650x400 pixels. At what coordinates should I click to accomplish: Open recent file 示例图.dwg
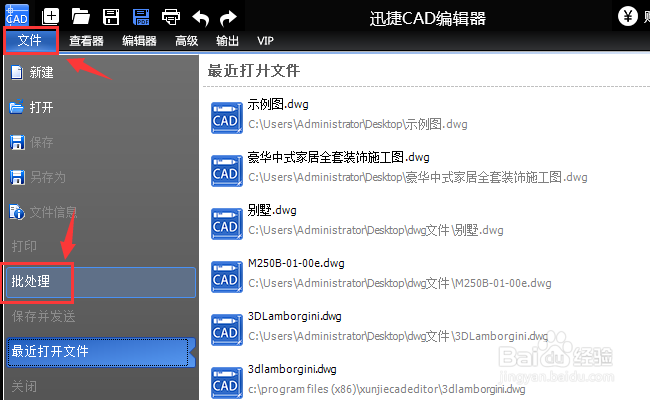pos(278,104)
